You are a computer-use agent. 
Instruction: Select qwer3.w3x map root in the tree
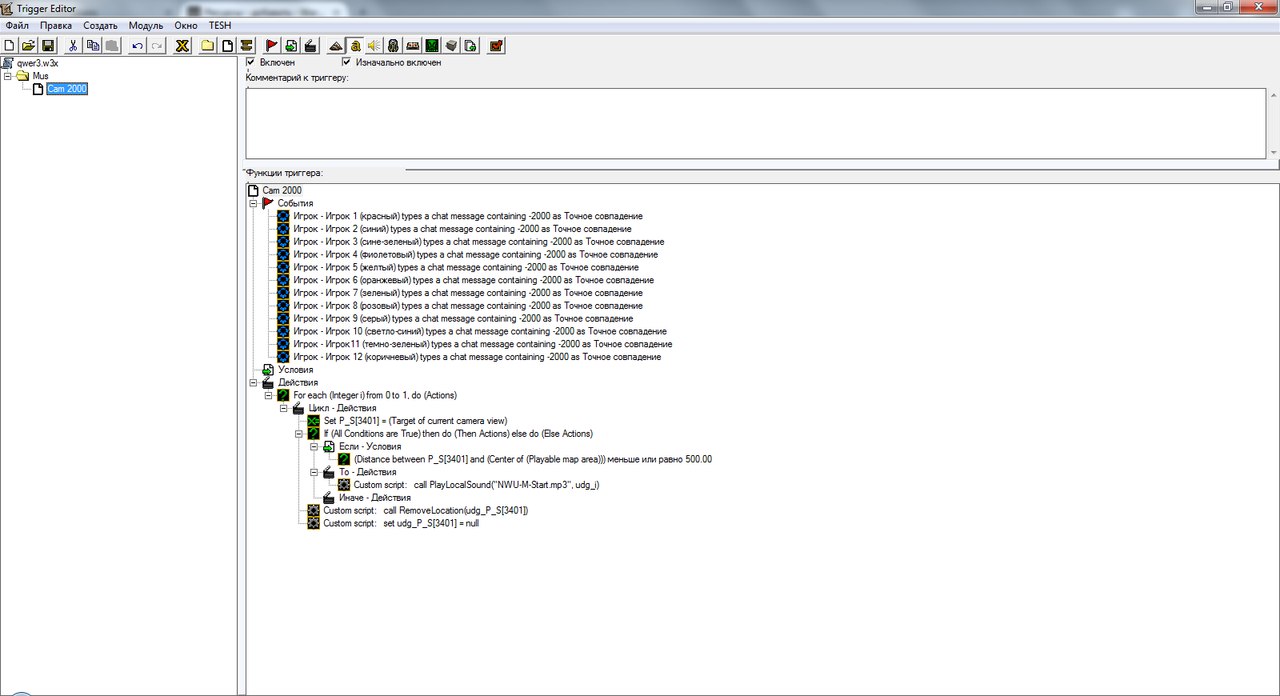(38, 62)
